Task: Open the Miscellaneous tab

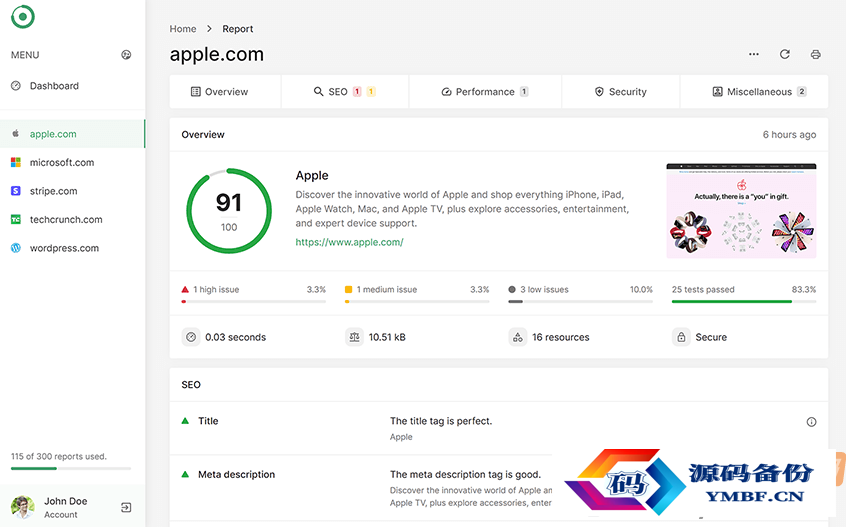Action: point(754,92)
